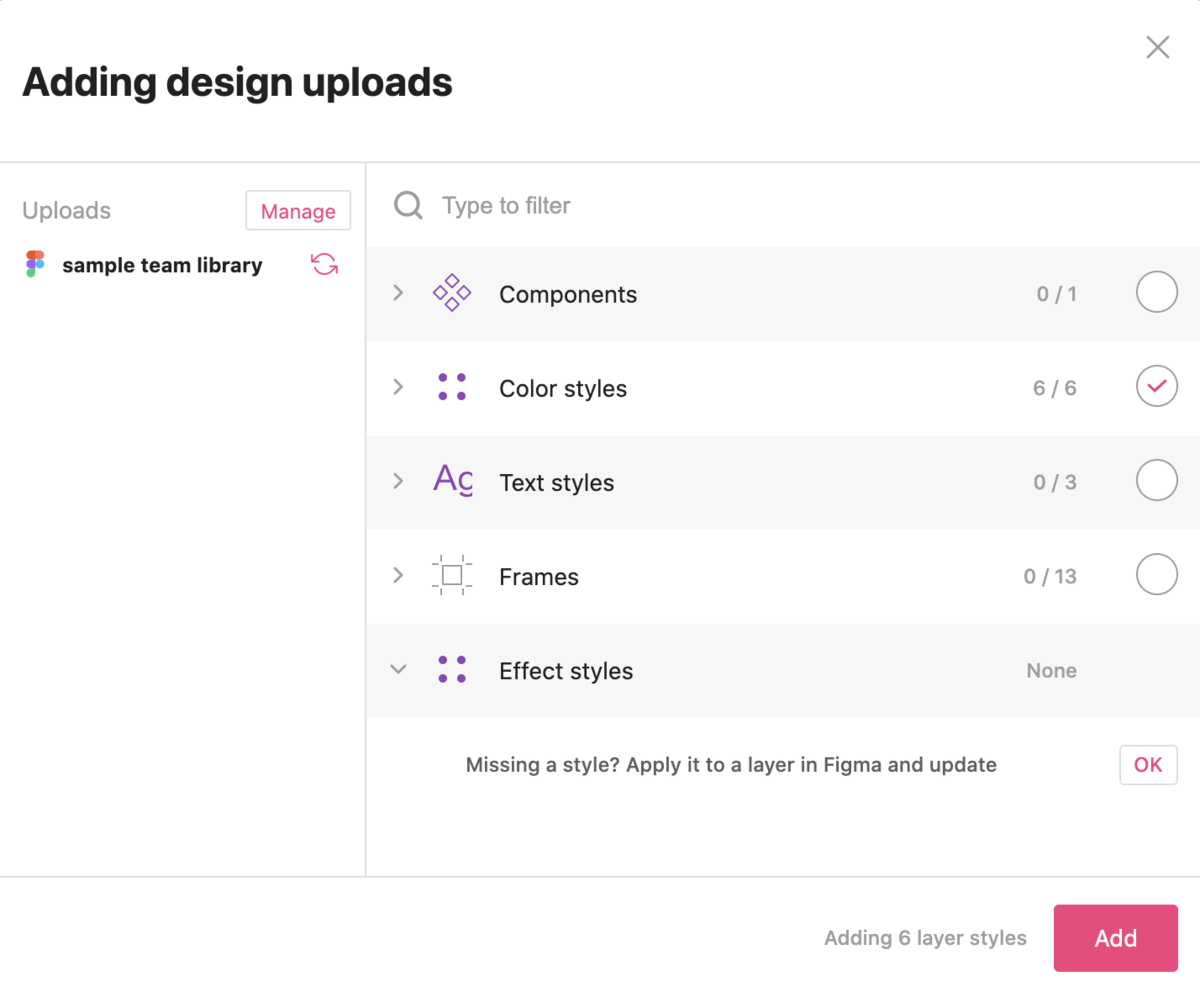
Task: Click the Frames artboard icon
Action: coord(452,576)
